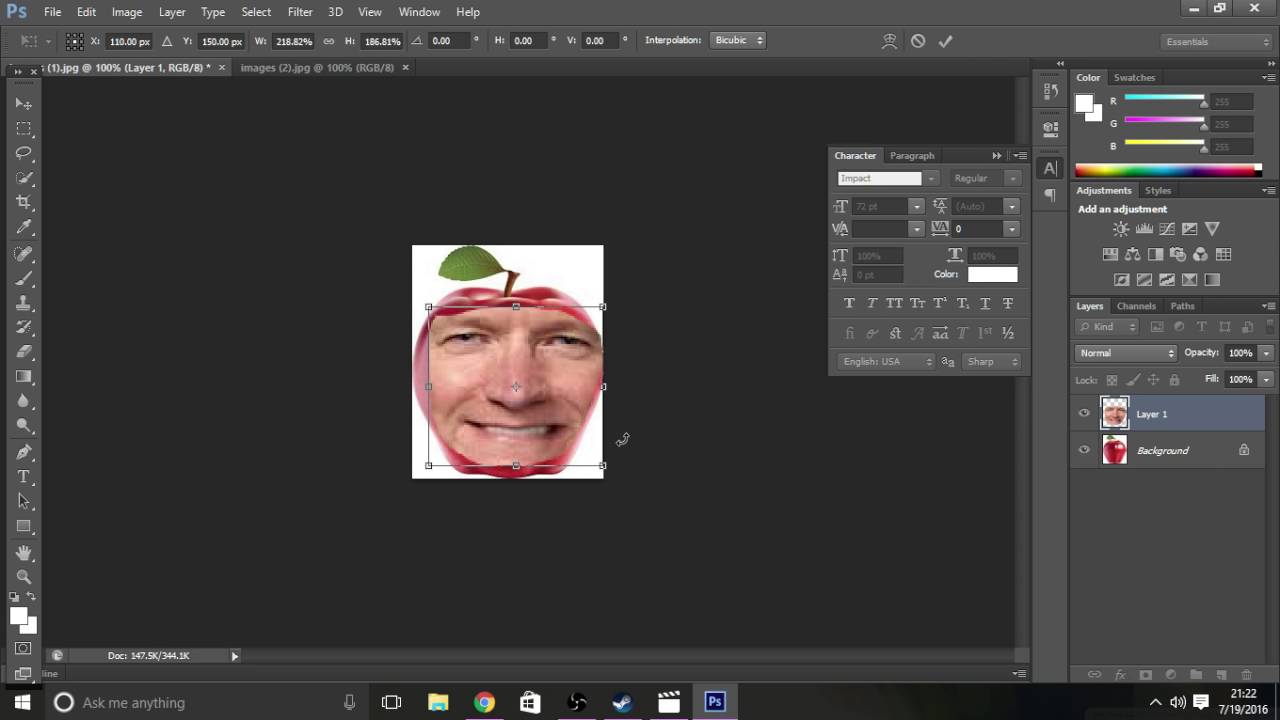The image size is (1280, 720).
Task: Select the Eraser tool
Action: tap(24, 352)
